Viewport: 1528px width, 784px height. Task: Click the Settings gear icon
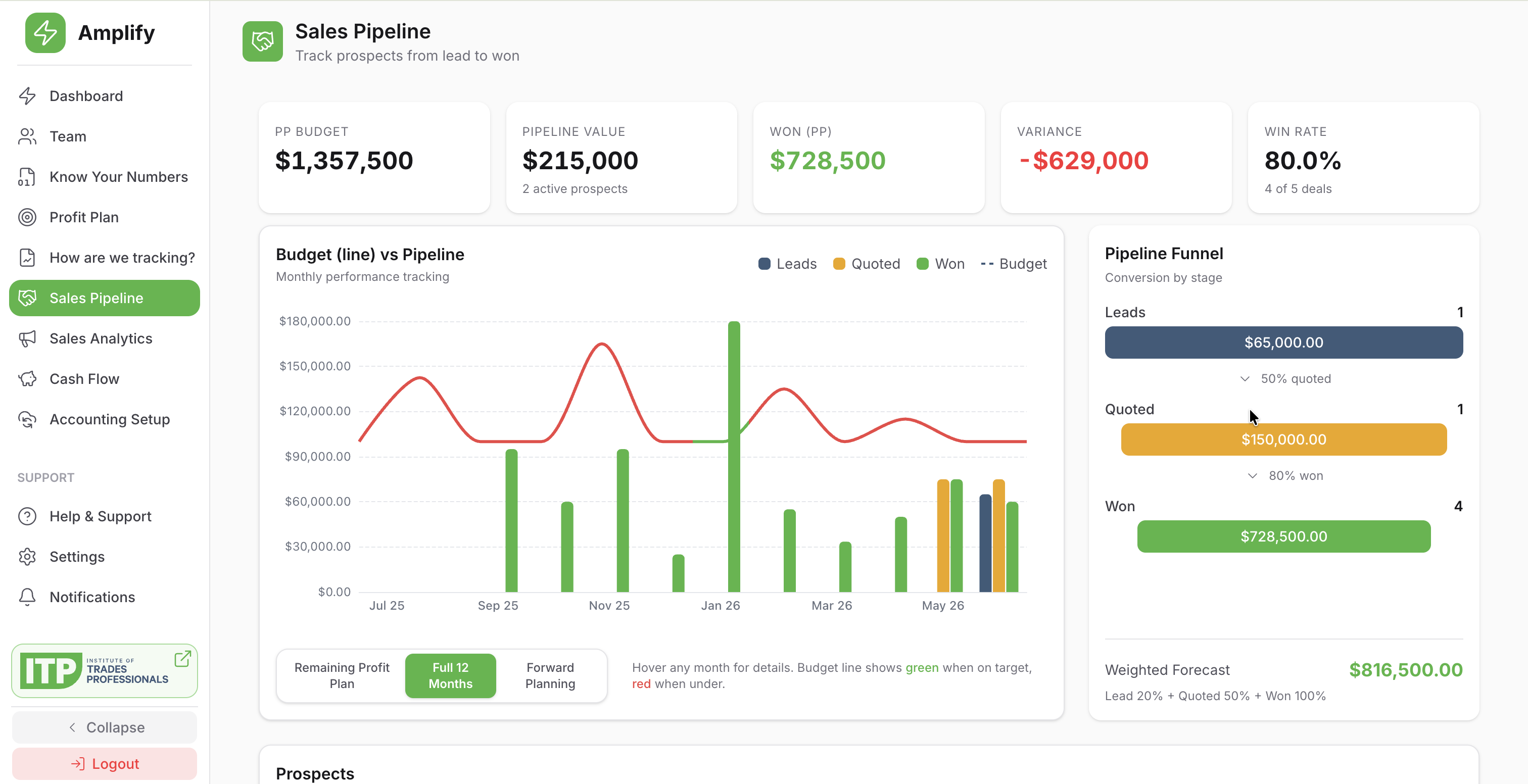[27, 557]
